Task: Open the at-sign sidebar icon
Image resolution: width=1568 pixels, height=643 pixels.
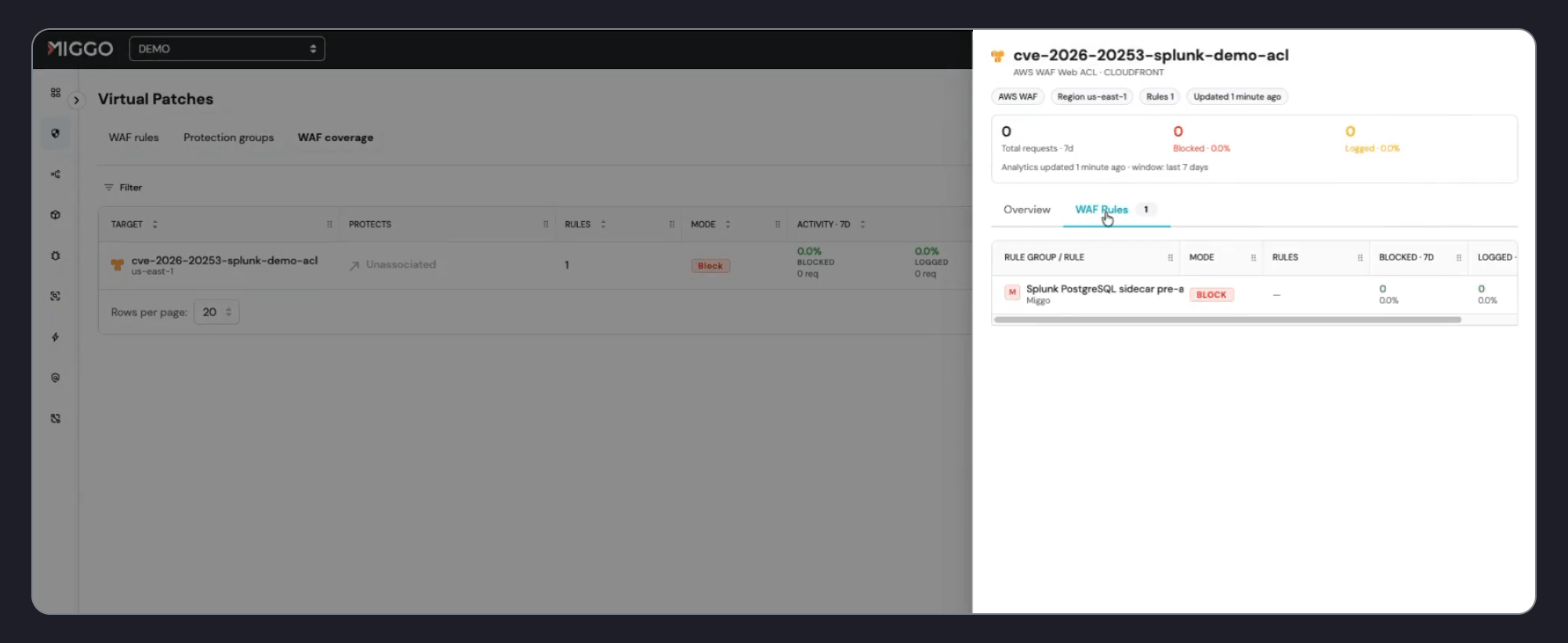Action: click(x=56, y=378)
